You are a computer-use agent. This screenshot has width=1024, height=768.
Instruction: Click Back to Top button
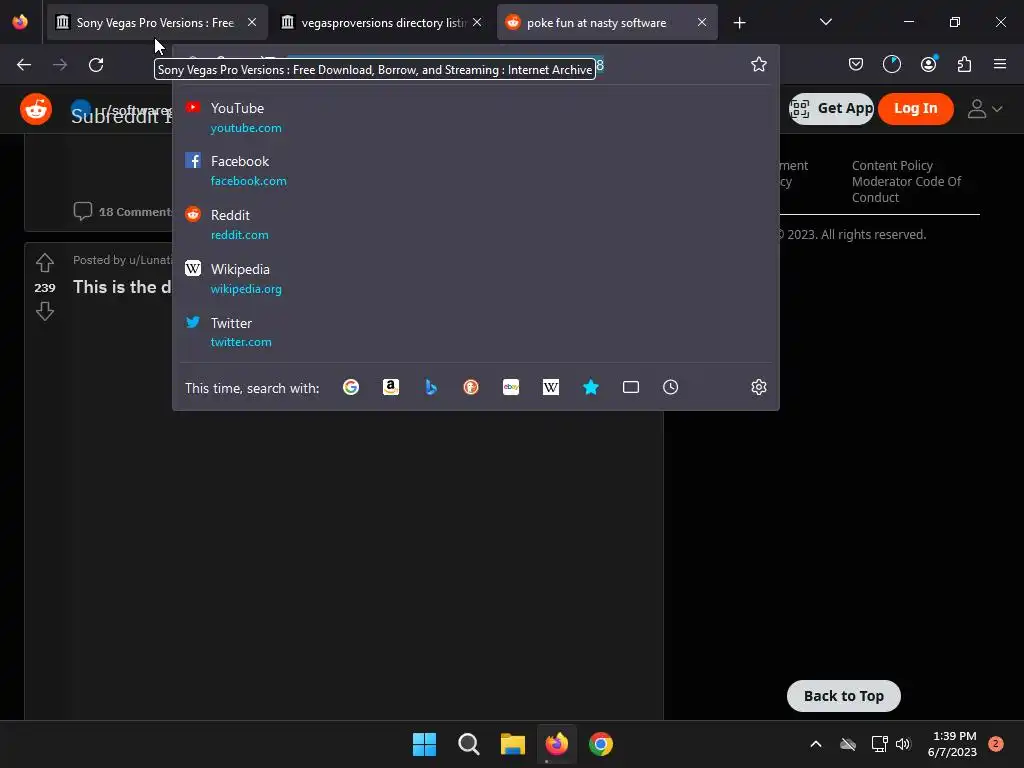[843, 696]
